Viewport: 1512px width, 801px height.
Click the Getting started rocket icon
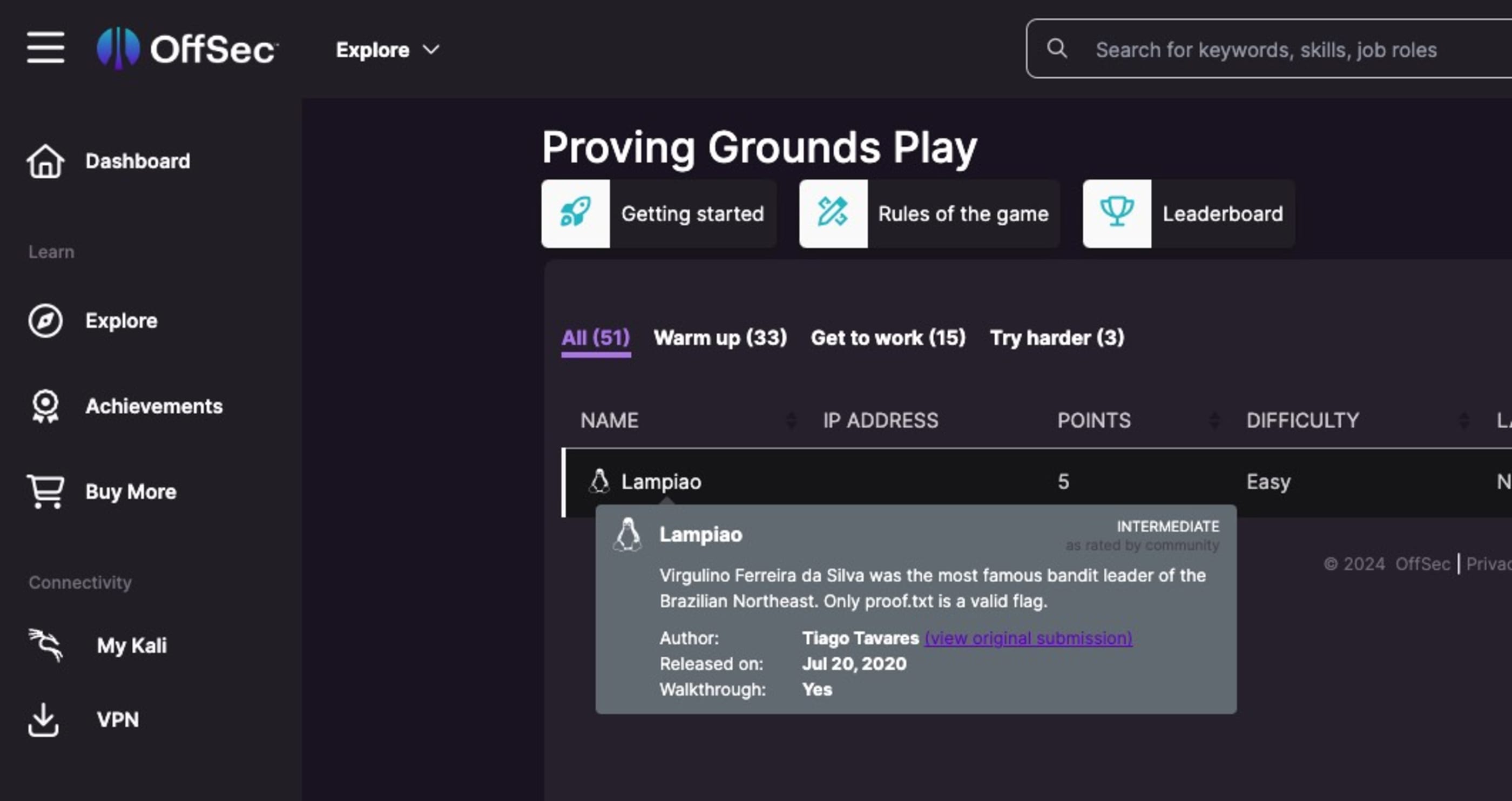(x=575, y=213)
